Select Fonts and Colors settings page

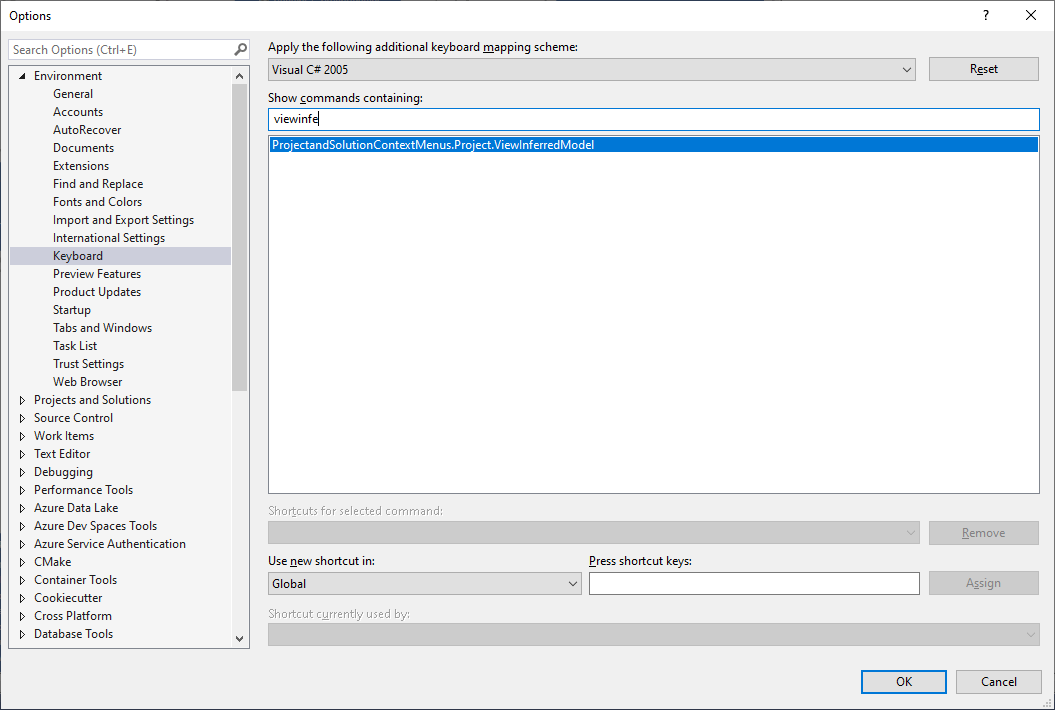coord(97,201)
